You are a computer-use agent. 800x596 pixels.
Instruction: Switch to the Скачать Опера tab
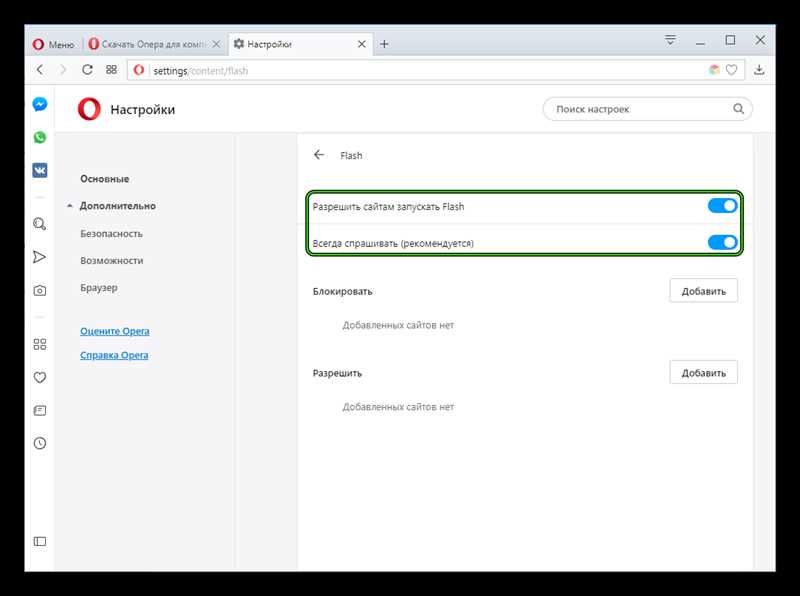pyautogui.click(x=155, y=44)
